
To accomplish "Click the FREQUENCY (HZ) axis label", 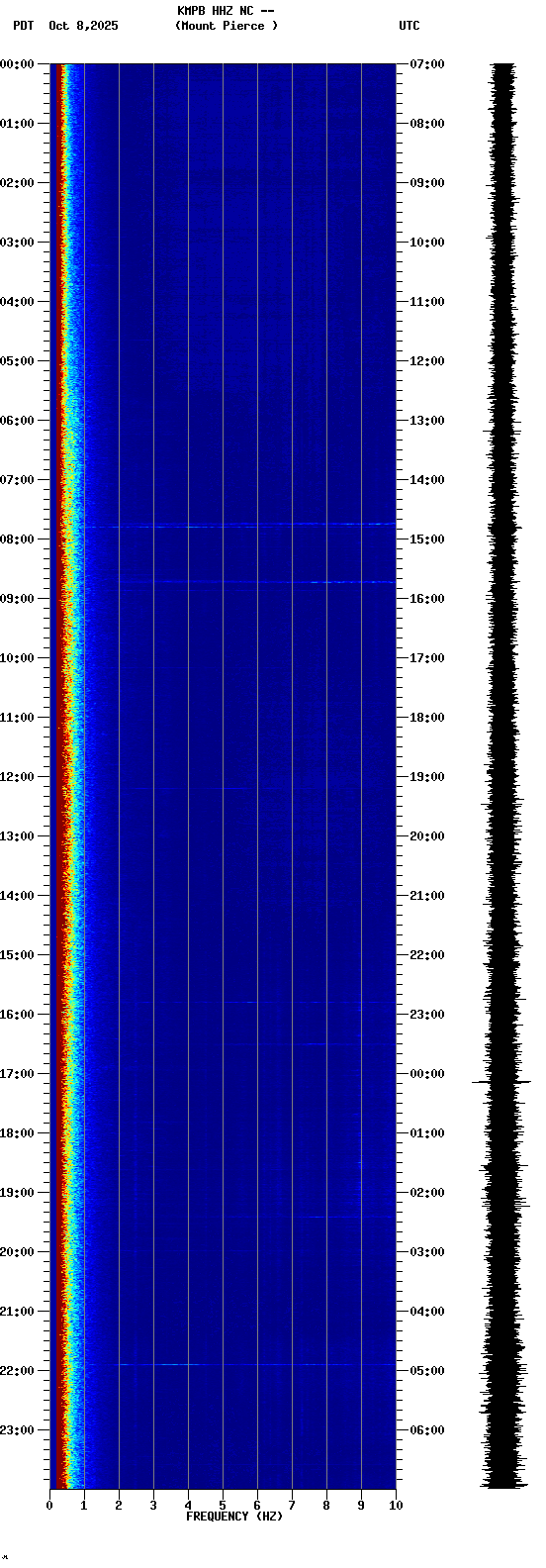I will point(234,1517).
